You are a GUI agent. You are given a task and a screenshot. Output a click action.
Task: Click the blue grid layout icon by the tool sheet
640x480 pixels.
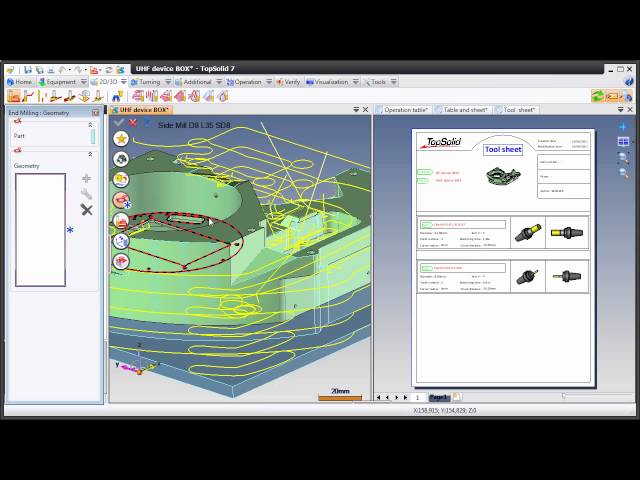[x=624, y=142]
